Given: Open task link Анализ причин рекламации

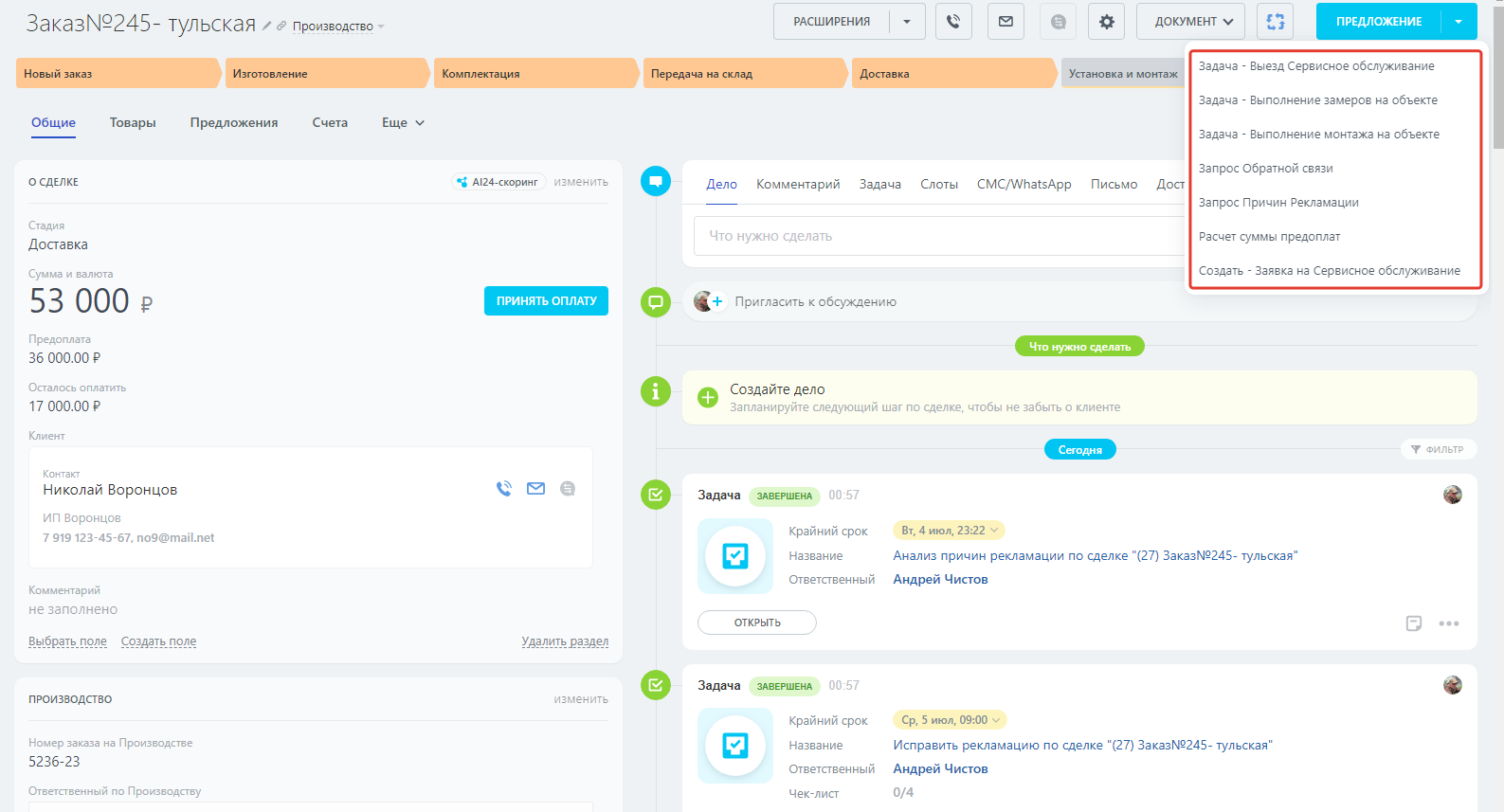Looking at the screenshot, I should point(1095,556).
